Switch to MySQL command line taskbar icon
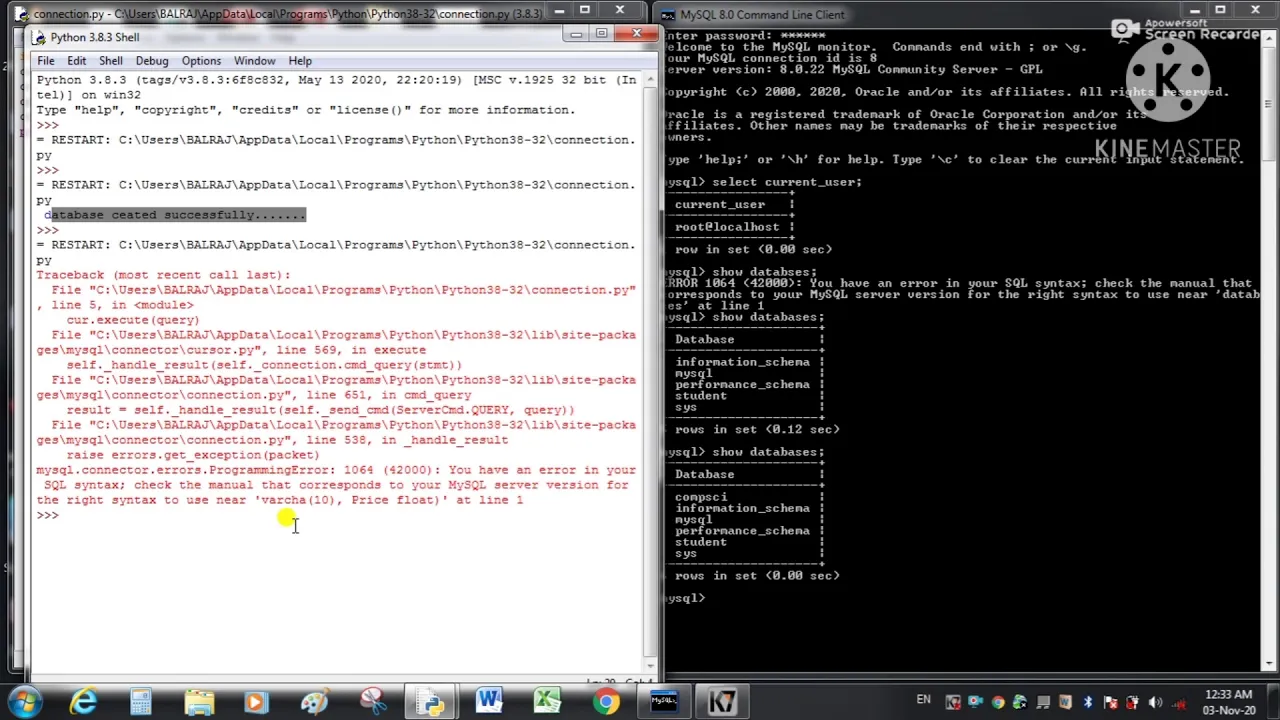The image size is (1280, 720). 664,702
